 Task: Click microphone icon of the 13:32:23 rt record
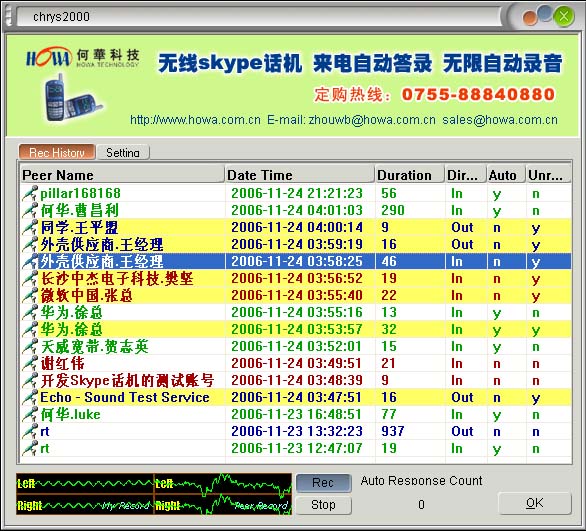(x=30, y=431)
